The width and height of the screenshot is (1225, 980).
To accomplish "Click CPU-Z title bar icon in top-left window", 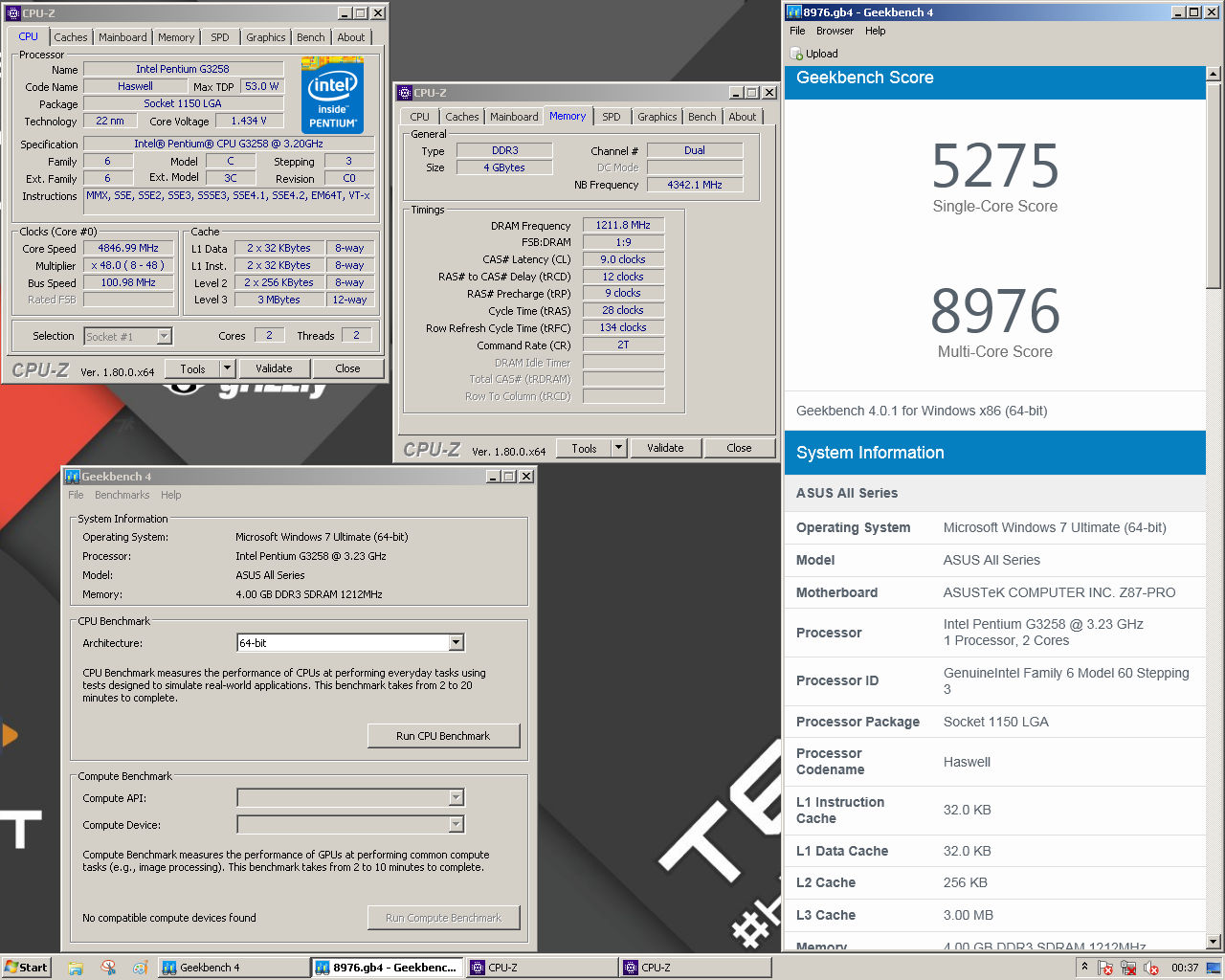I will [13, 13].
